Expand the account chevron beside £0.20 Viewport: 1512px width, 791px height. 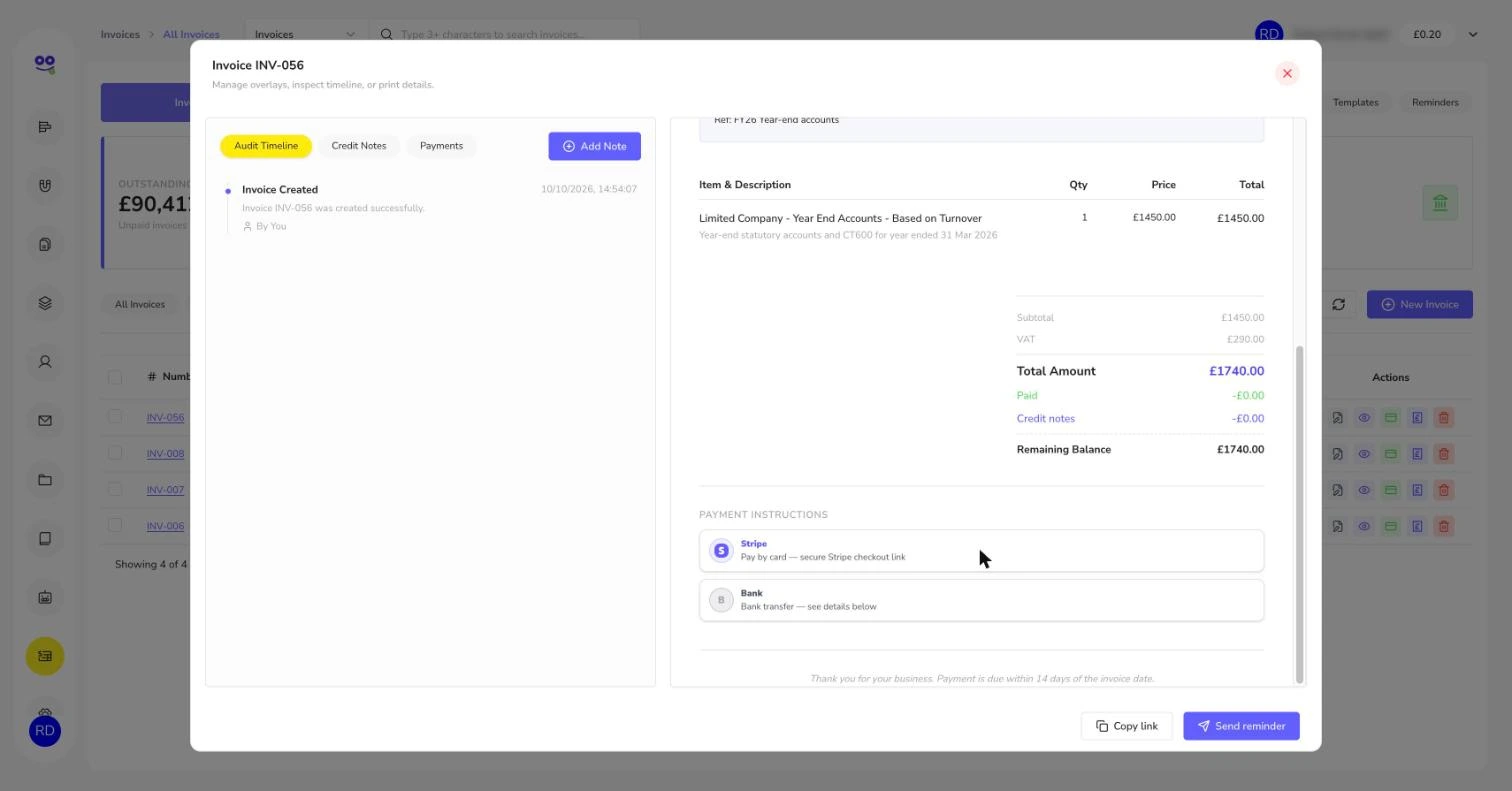click(1472, 34)
